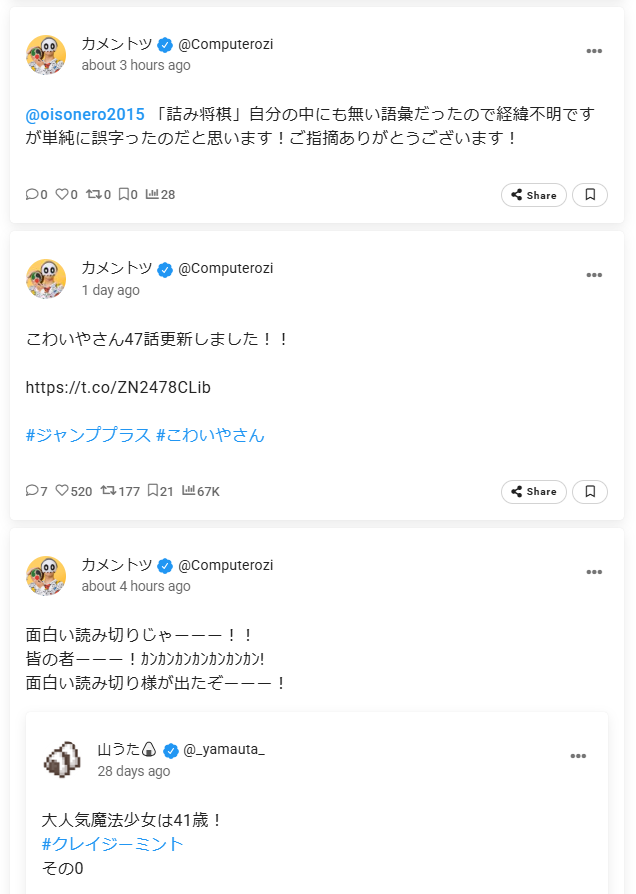Open more options menu on second post
Viewport: 636px width, 894px height.
point(594,276)
